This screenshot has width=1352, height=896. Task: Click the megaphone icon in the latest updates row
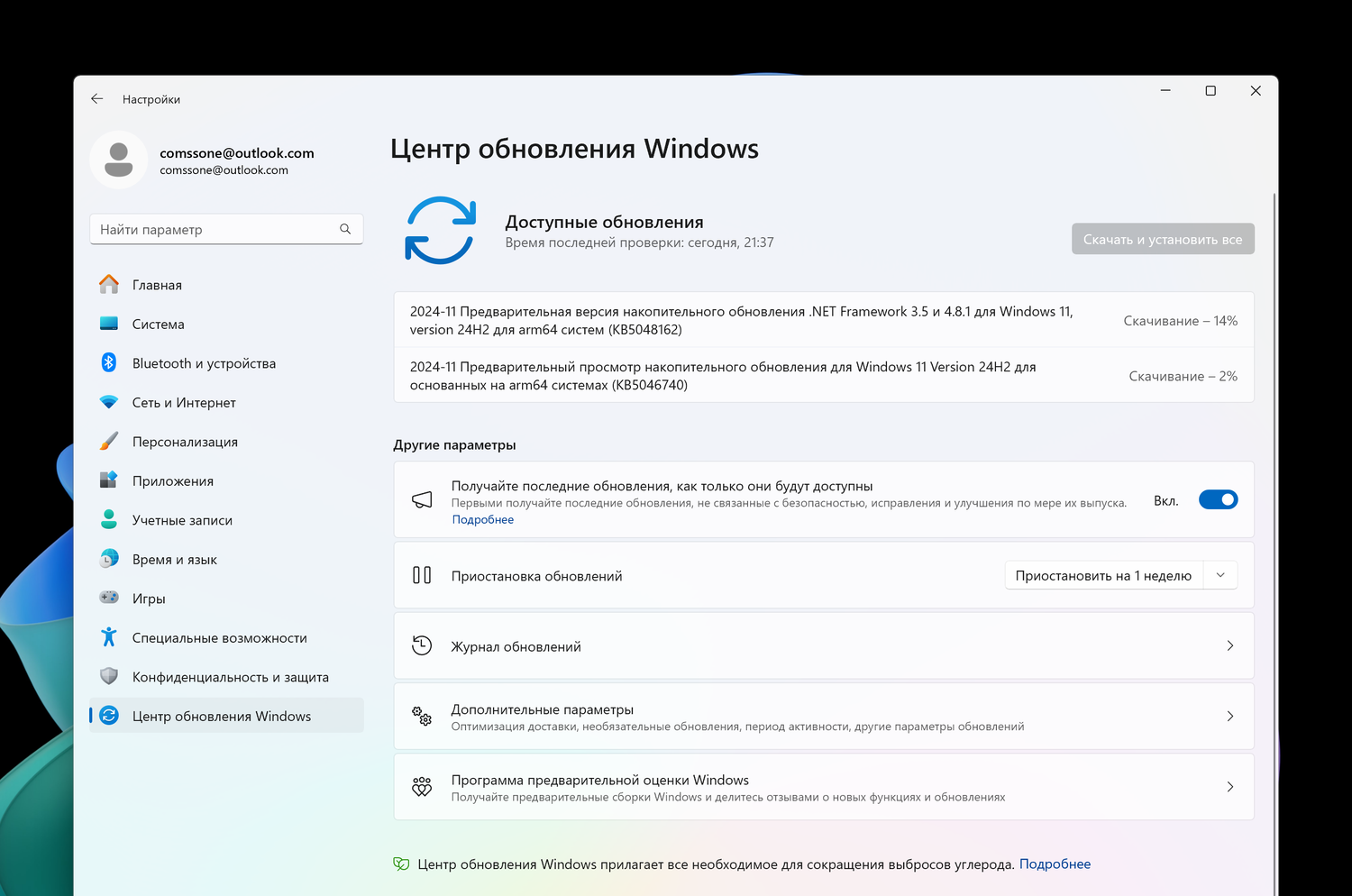click(422, 500)
